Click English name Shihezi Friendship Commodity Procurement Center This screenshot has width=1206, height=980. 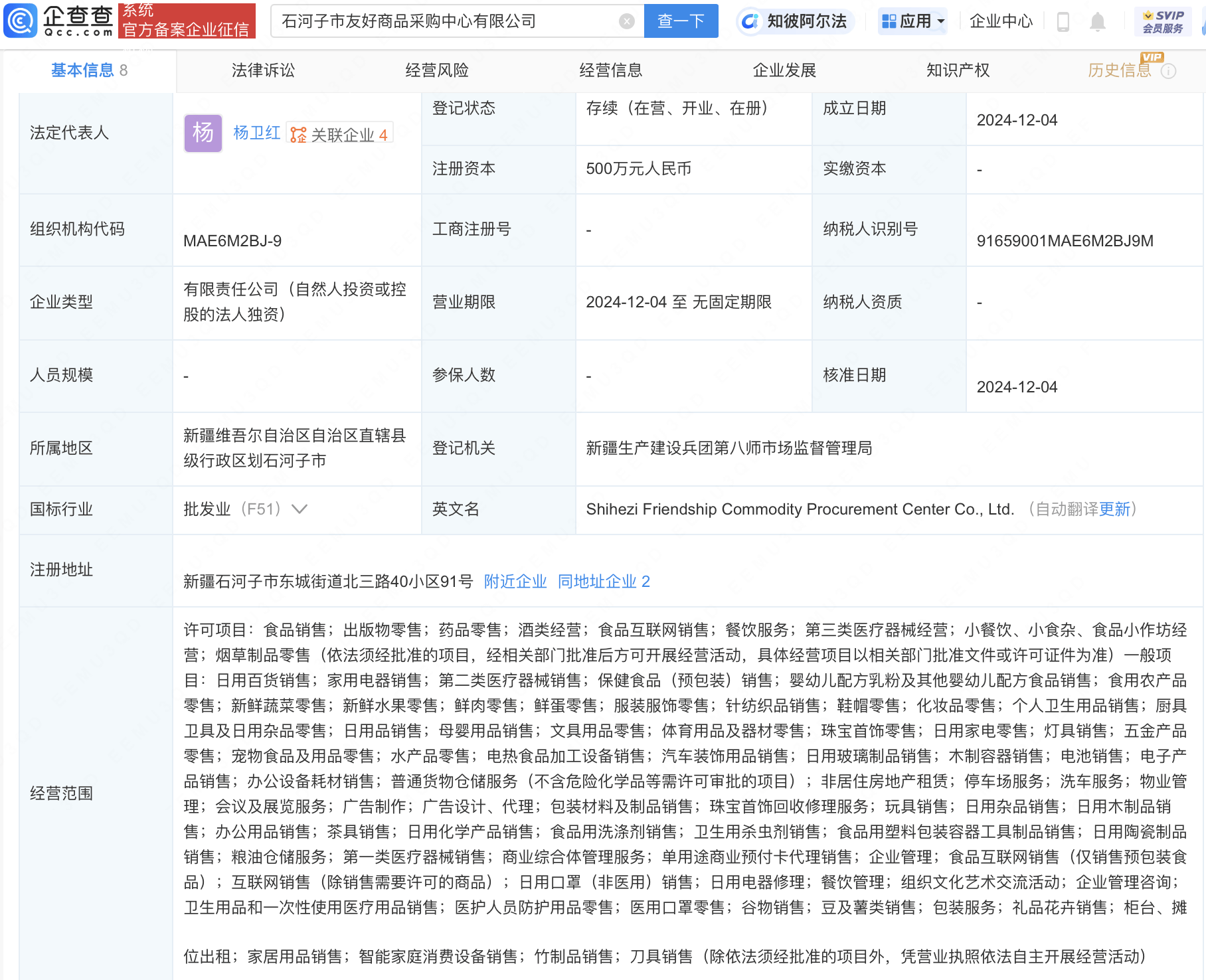[800, 509]
